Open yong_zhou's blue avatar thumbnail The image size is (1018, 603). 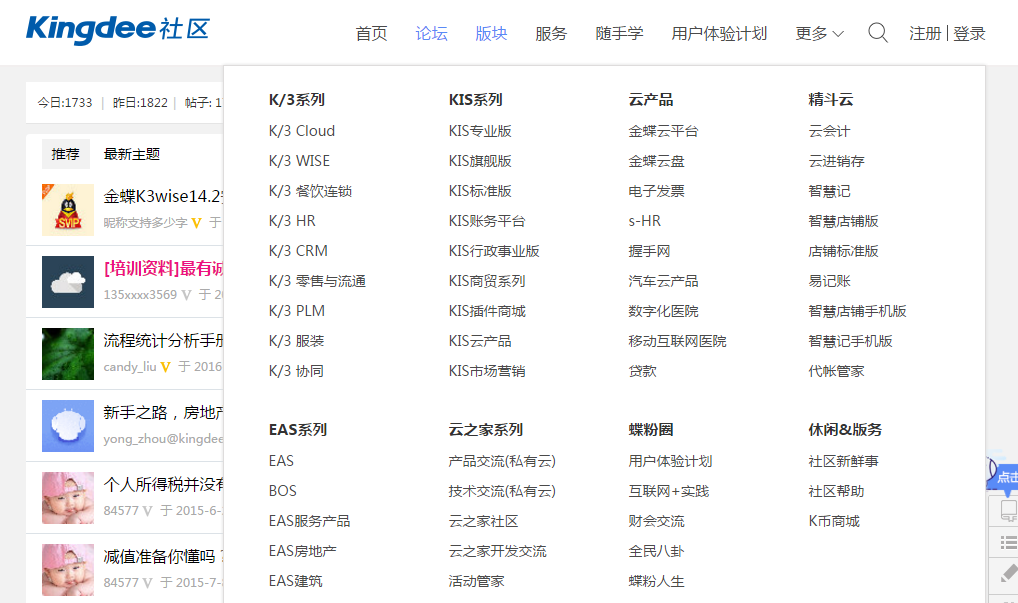[x=68, y=426]
